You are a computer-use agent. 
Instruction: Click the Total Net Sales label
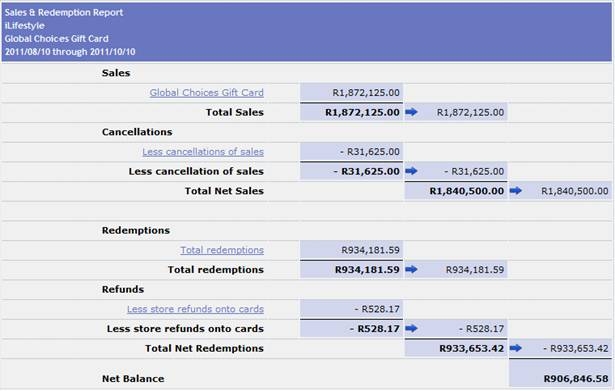point(224,191)
